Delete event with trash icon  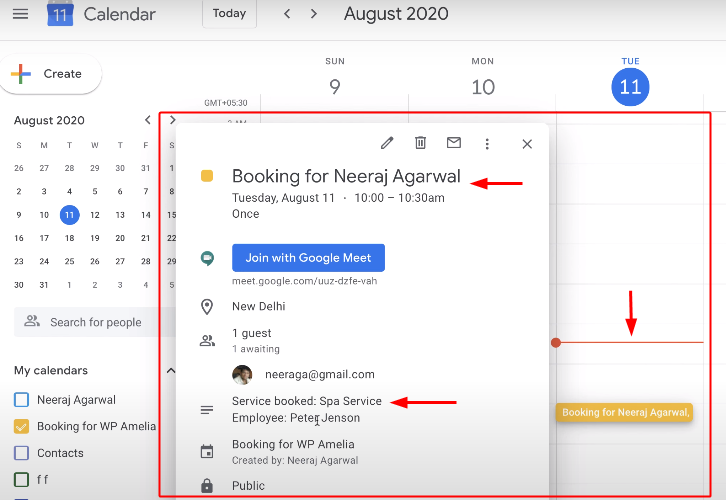pyautogui.click(x=420, y=143)
